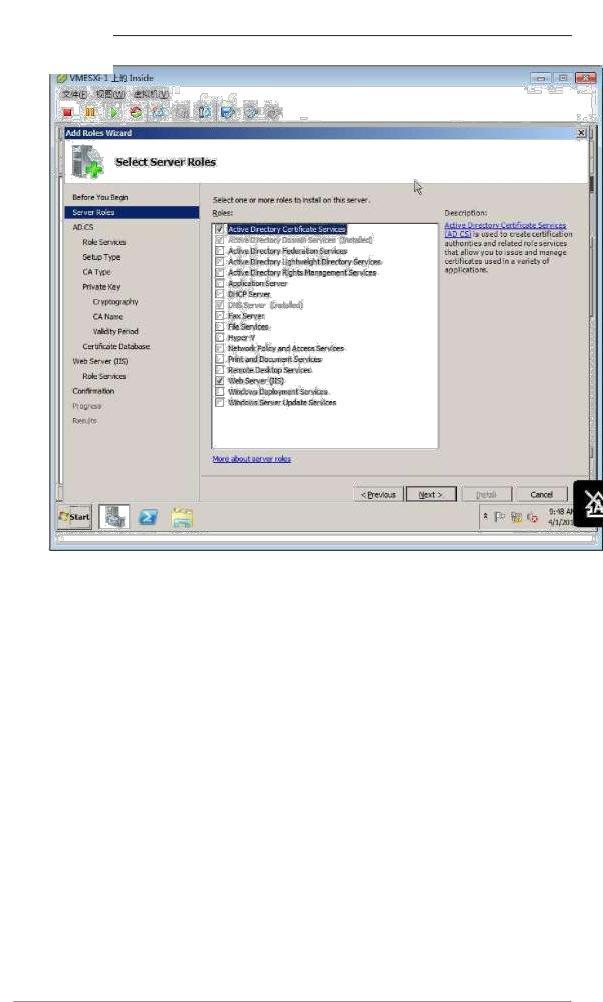
Task: Select Validity Period step
Action: (116, 332)
